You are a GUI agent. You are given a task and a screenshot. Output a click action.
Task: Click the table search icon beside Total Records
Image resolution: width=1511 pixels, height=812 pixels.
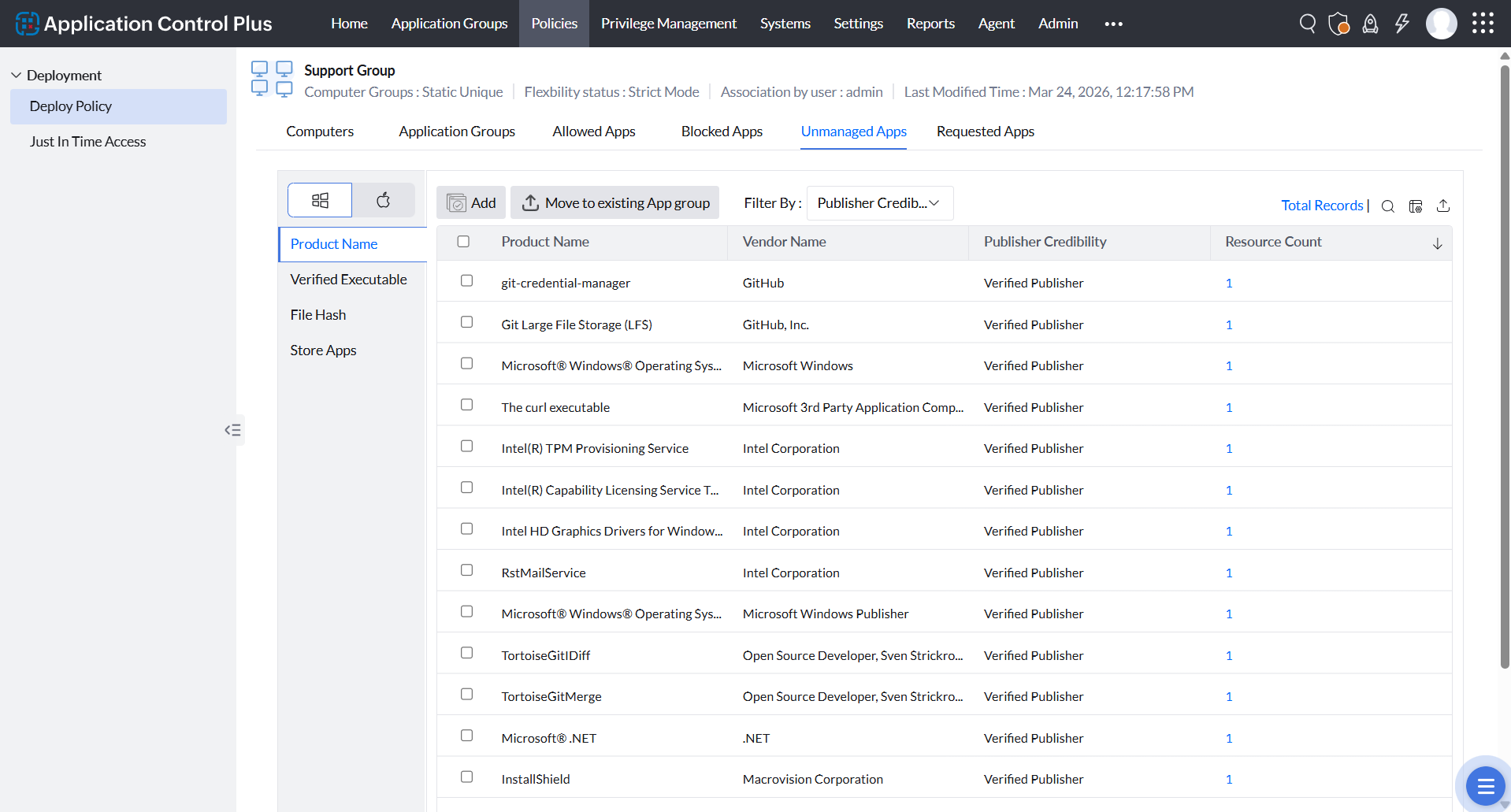tap(1387, 206)
